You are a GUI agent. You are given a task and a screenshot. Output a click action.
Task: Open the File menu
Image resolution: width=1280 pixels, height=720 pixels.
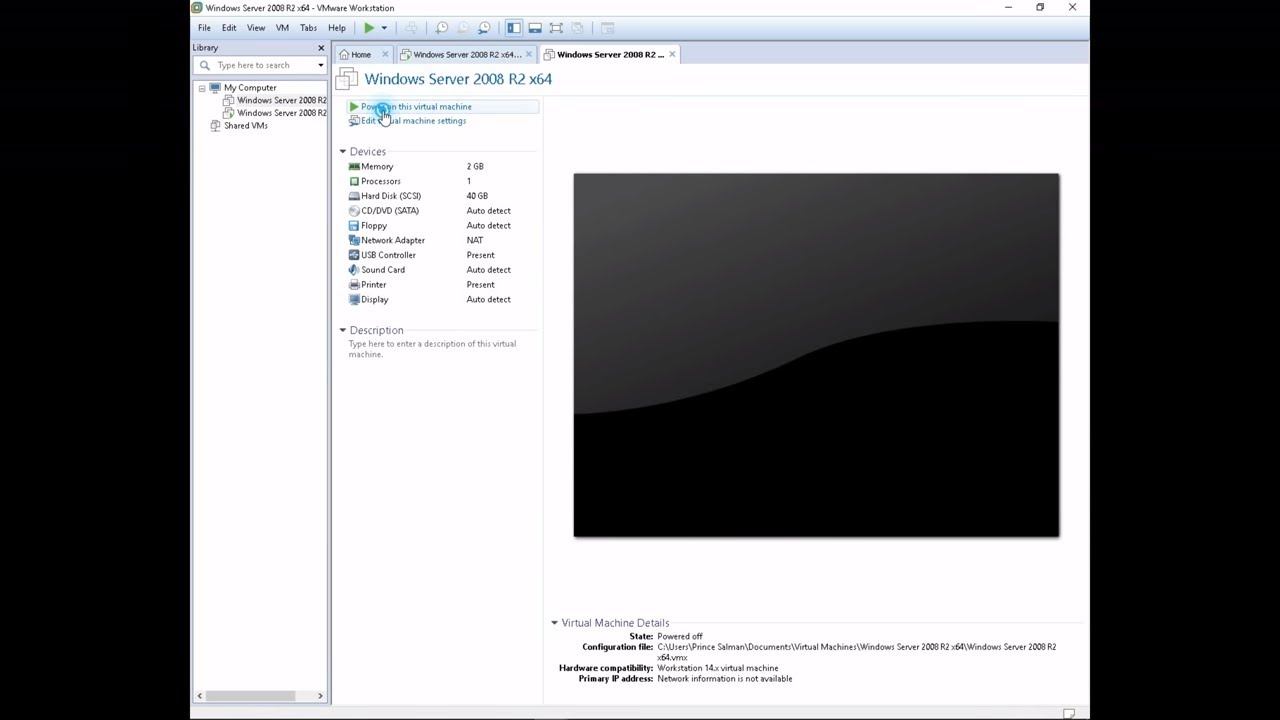[x=204, y=28]
